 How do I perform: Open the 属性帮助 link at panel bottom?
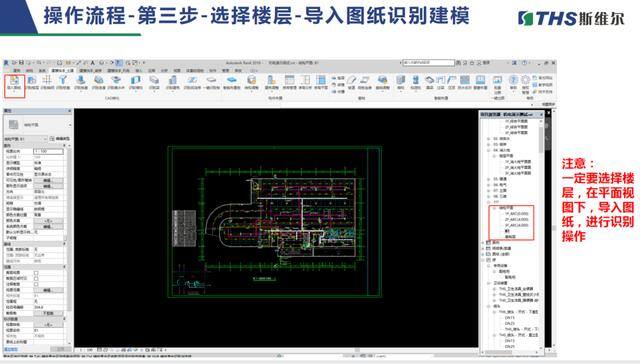click(x=11, y=349)
